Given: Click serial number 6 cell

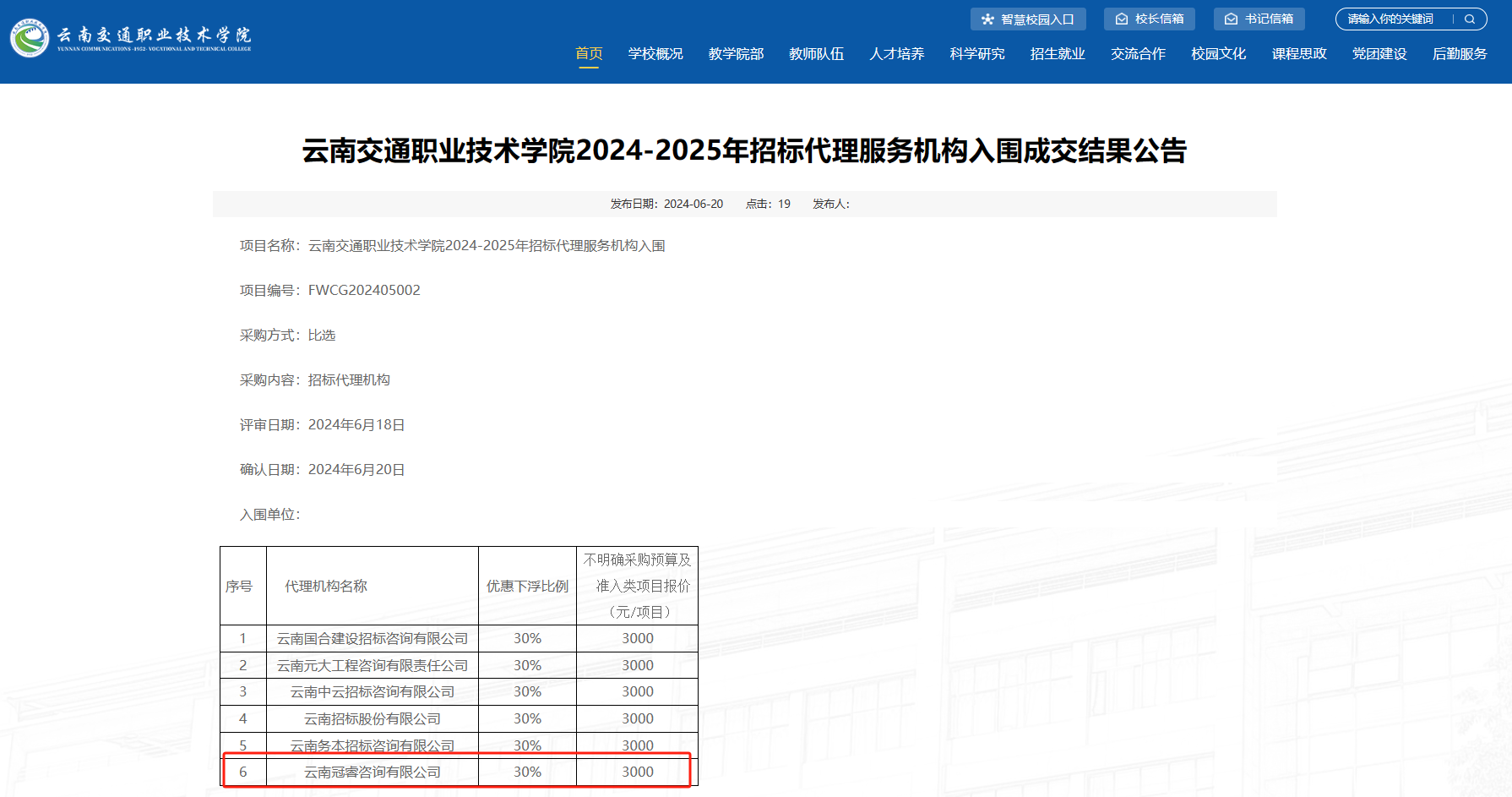Looking at the screenshot, I should 243,772.
